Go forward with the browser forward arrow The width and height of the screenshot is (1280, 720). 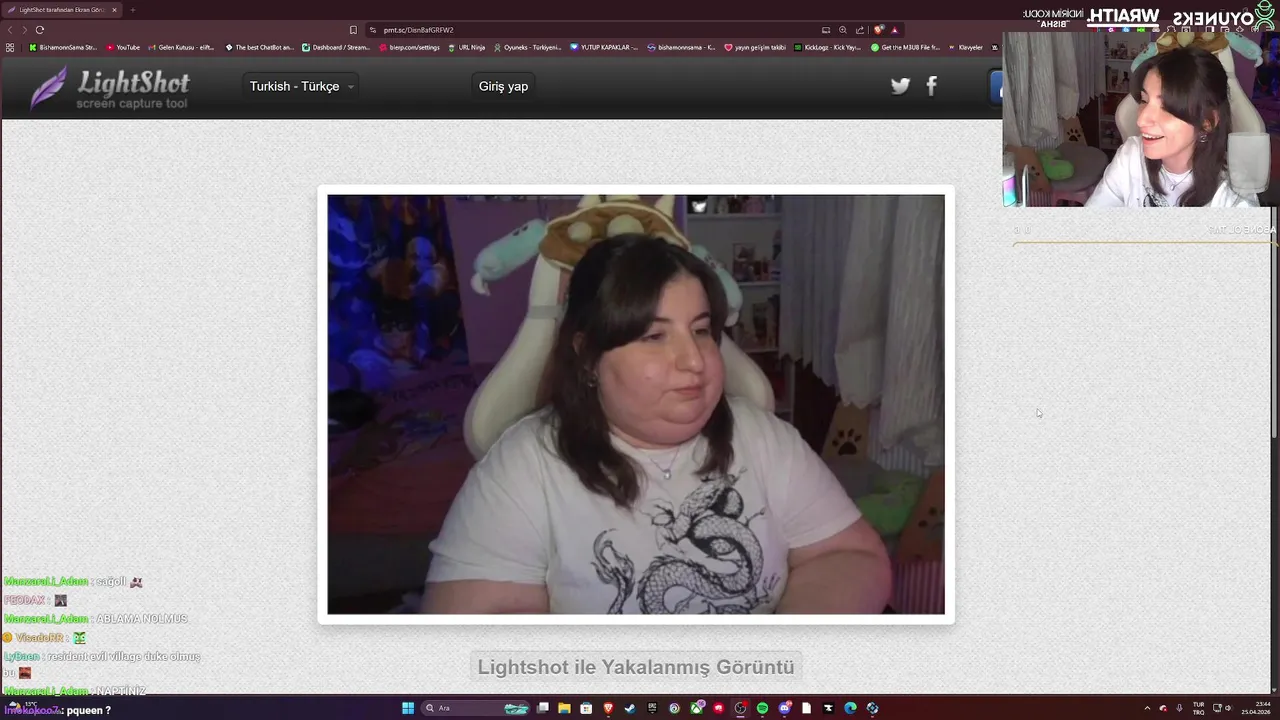coord(24,30)
